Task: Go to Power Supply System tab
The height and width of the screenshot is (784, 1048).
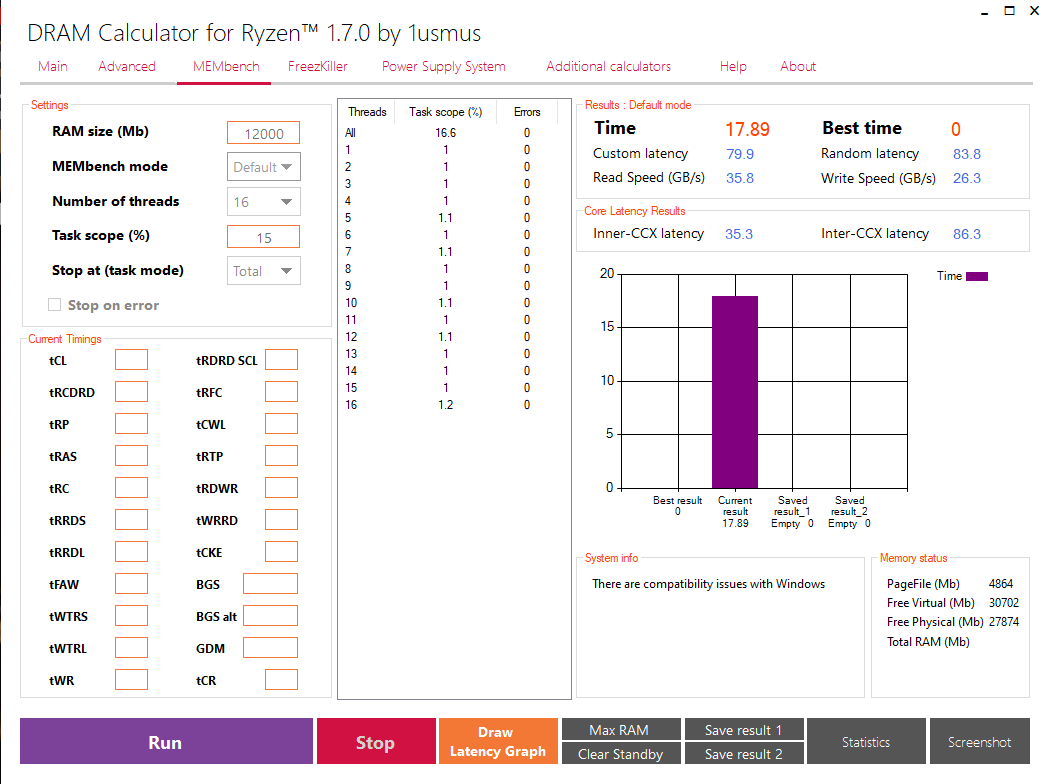Action: (x=443, y=66)
